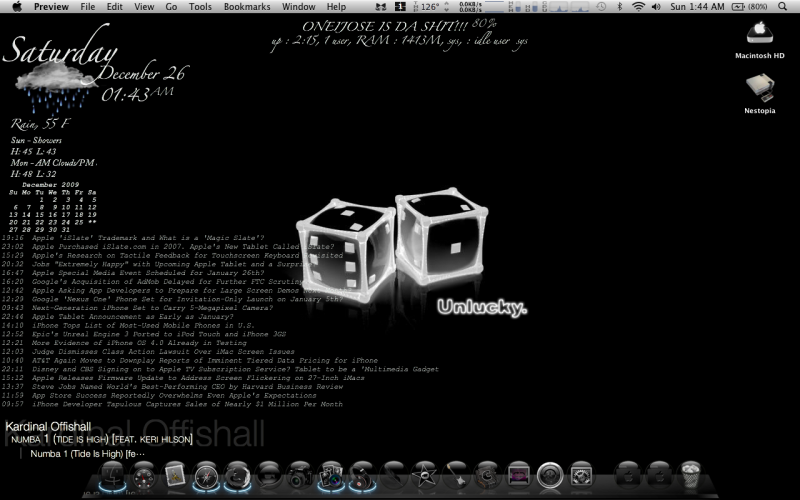
Task: Click headline "More Evidence of iPhone OS 4.0 Already in Testing"
Action: coord(139,343)
